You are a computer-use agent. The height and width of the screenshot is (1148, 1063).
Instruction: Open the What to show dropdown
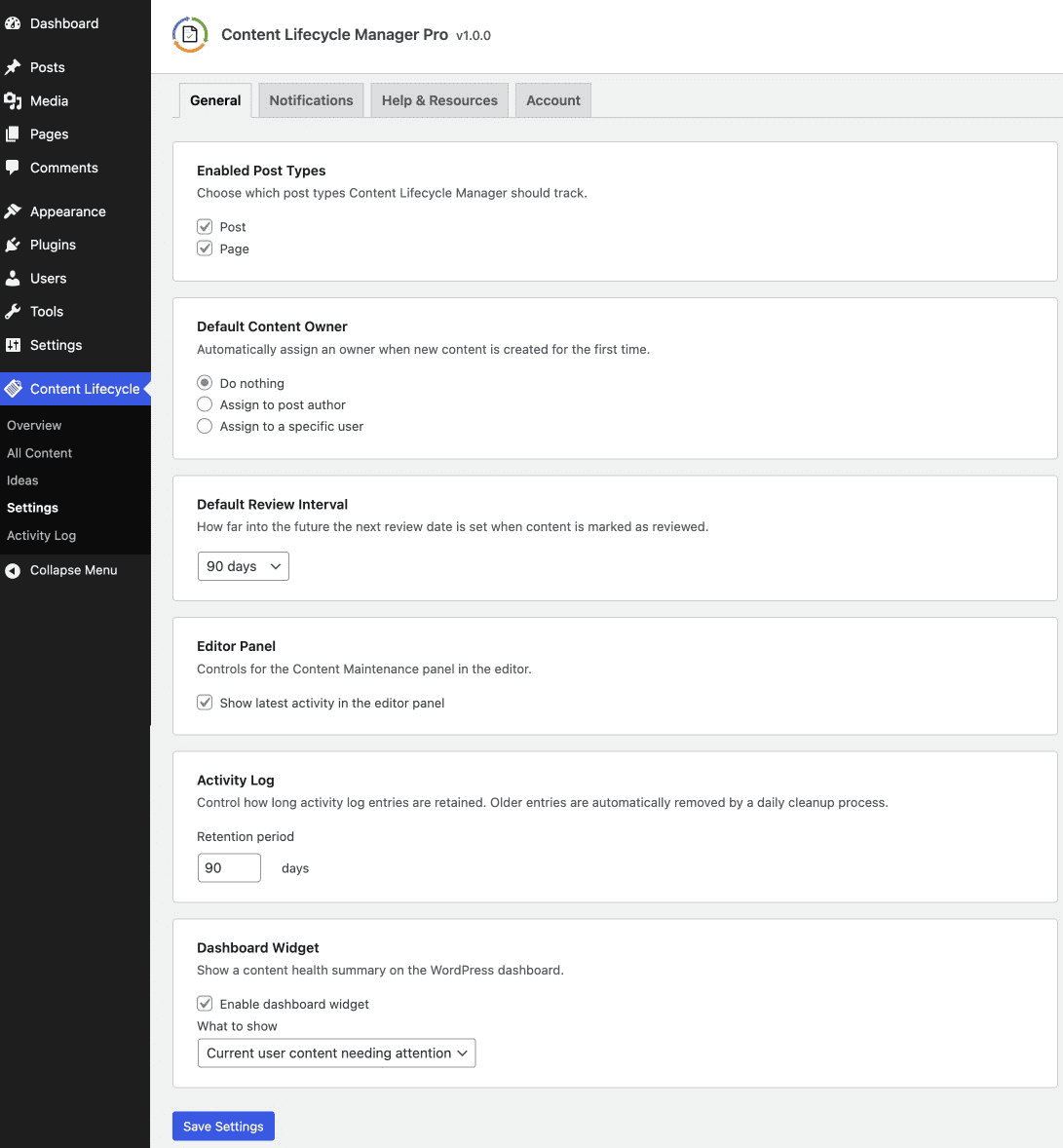tap(337, 1052)
